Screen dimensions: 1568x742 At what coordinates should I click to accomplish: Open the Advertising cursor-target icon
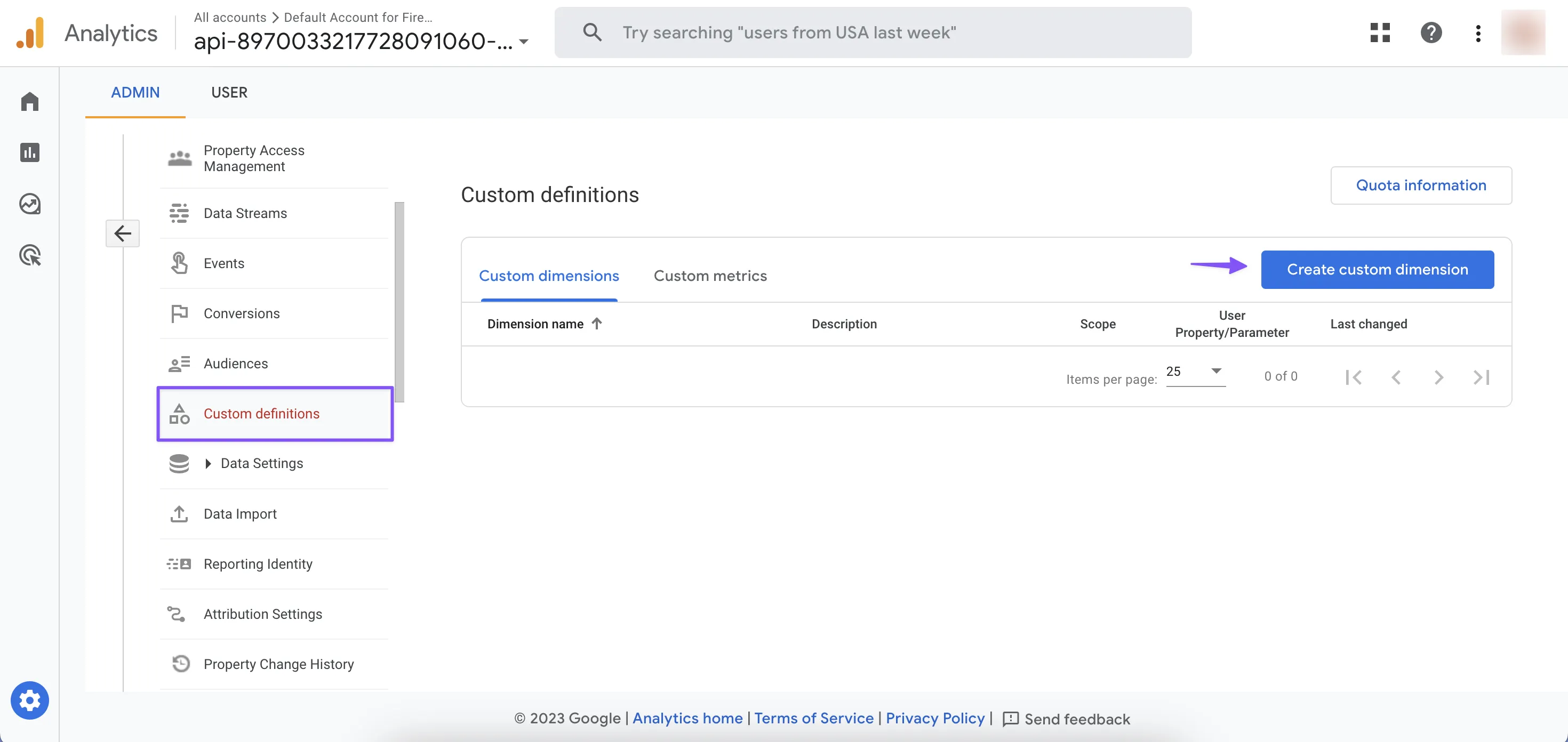pyautogui.click(x=29, y=255)
